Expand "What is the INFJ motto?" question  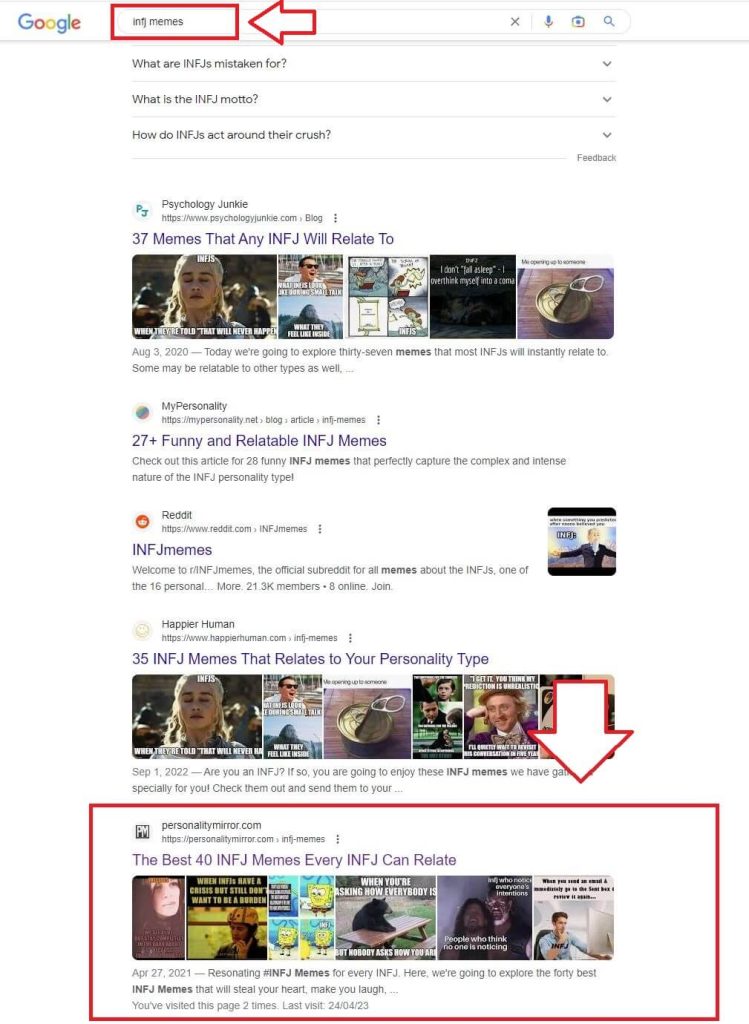(x=374, y=99)
